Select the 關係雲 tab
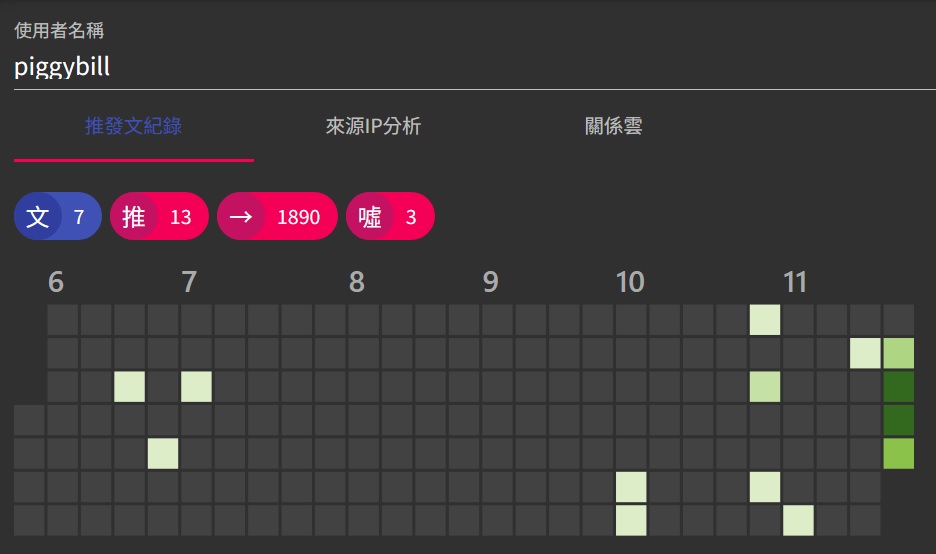Image resolution: width=936 pixels, height=554 pixels. click(613, 127)
